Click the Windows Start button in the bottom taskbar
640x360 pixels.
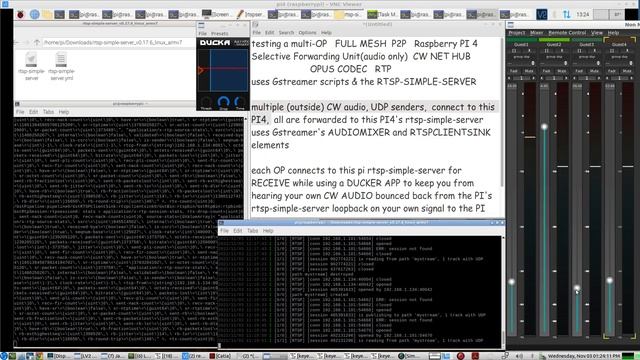click(3, 356)
